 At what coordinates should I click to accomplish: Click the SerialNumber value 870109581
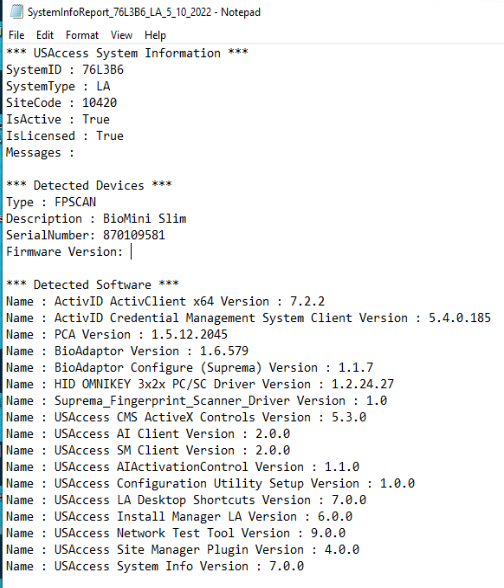click(x=134, y=235)
